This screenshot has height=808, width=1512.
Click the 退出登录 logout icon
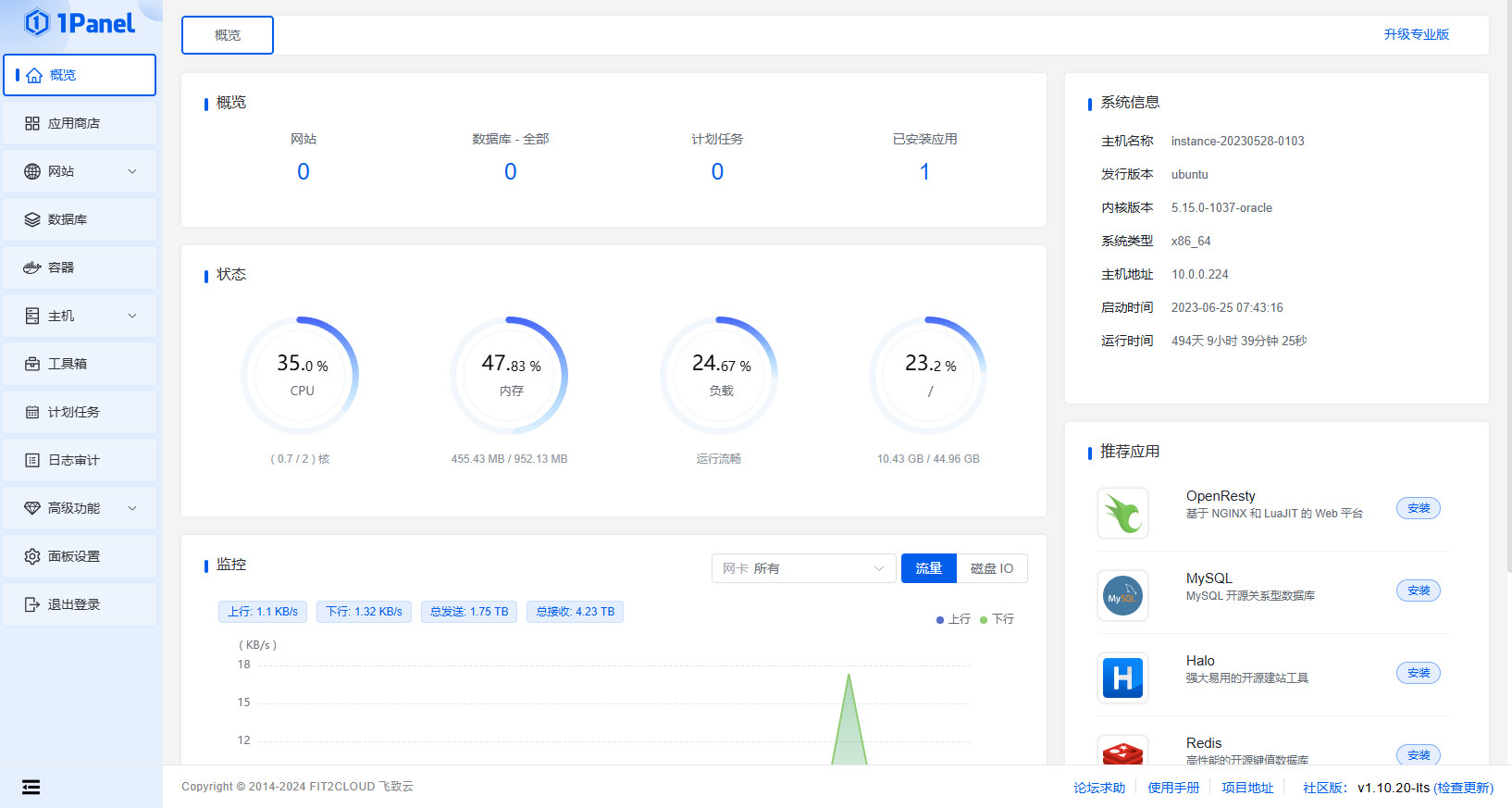(32, 604)
